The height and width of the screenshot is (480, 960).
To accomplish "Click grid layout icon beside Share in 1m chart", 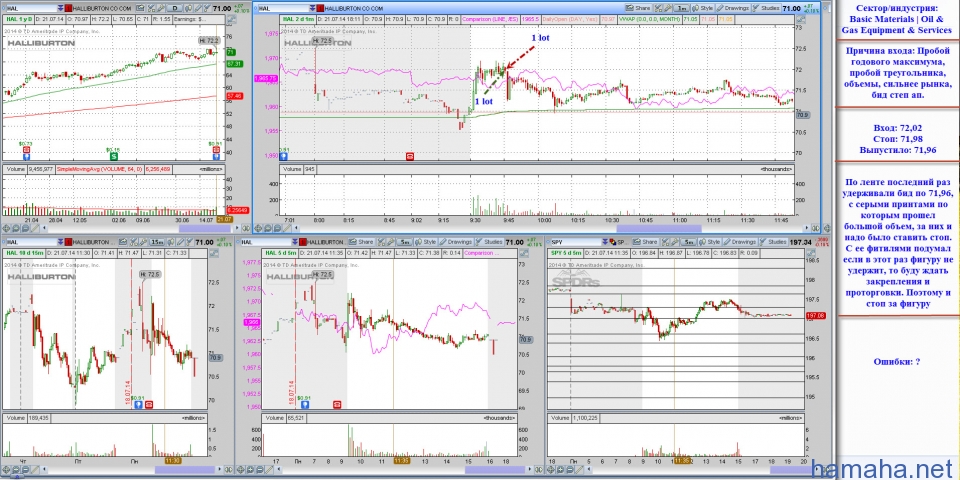I will pos(658,8).
